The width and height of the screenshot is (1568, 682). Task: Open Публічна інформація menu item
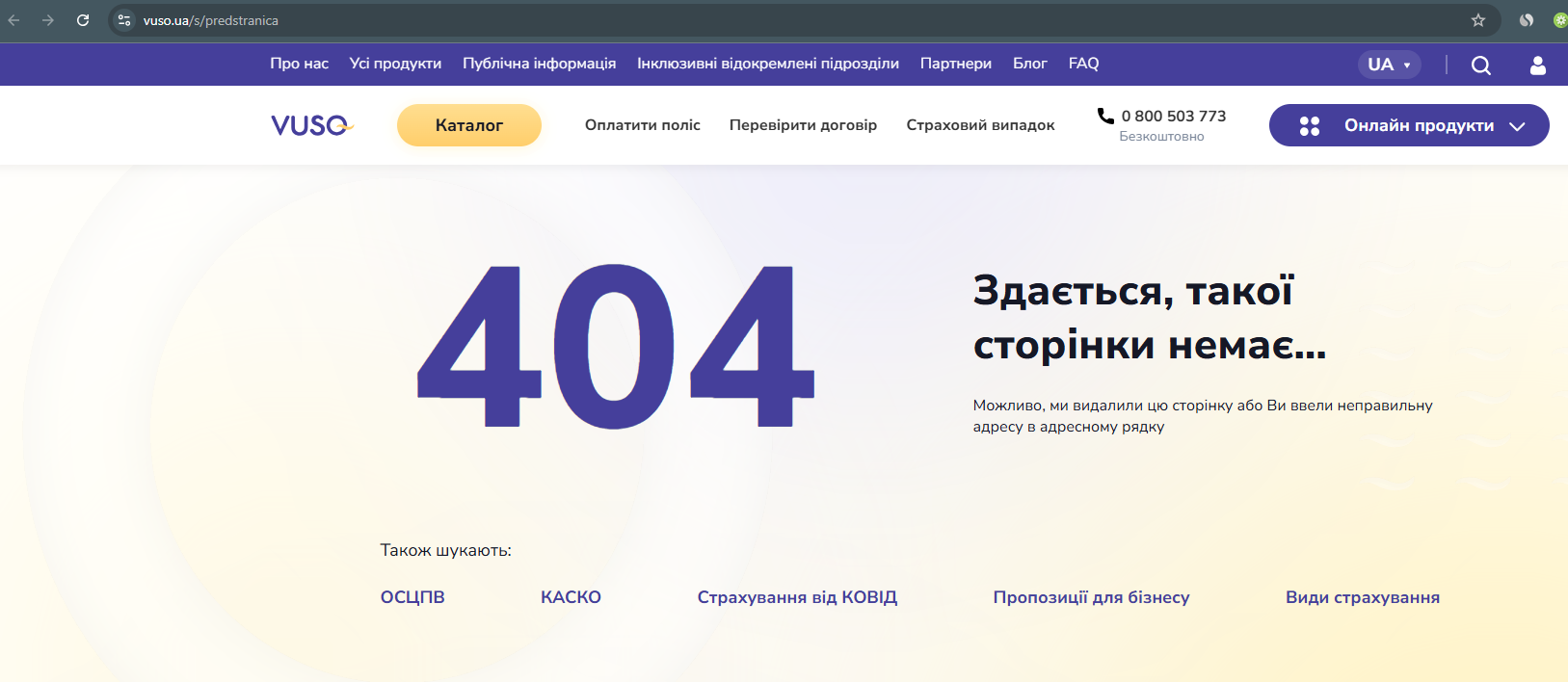(x=540, y=64)
